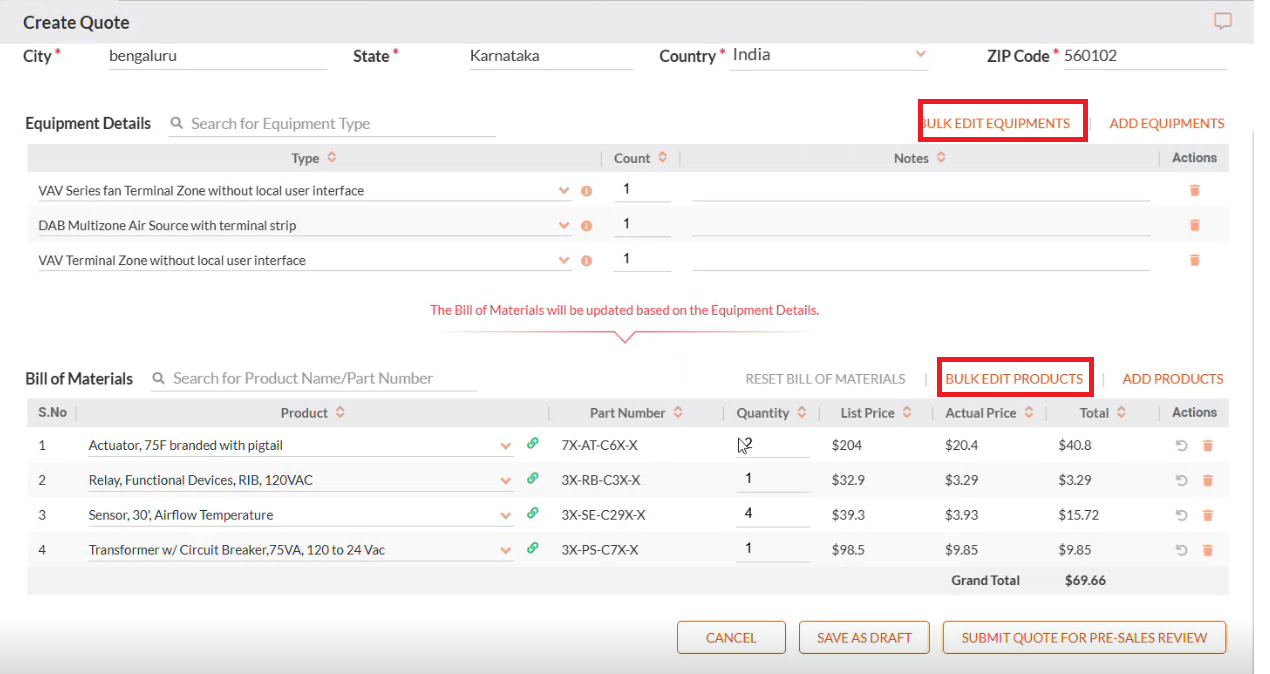This screenshot has height=674, width=1270.
Task: Delete the VAV Series fan Terminal Zone equipment row
Action: pyautogui.click(x=1194, y=190)
